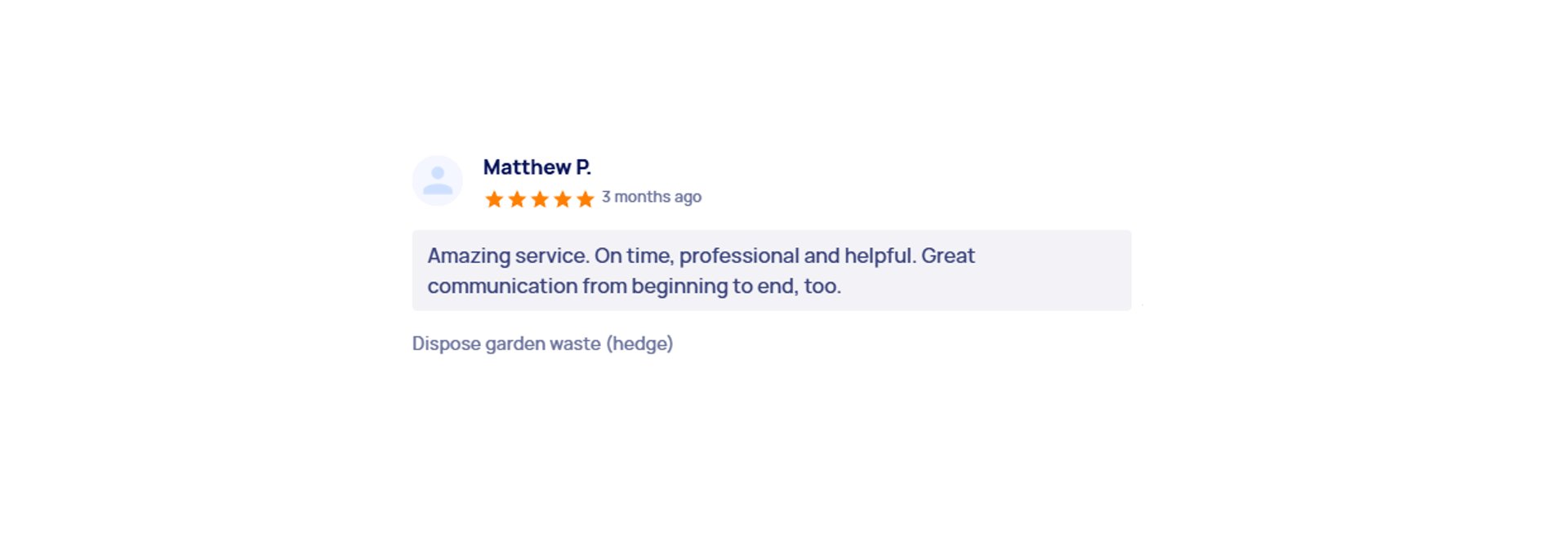Click the word 'helpful' in the review
The height and width of the screenshot is (556, 1568).
pyautogui.click(x=878, y=256)
